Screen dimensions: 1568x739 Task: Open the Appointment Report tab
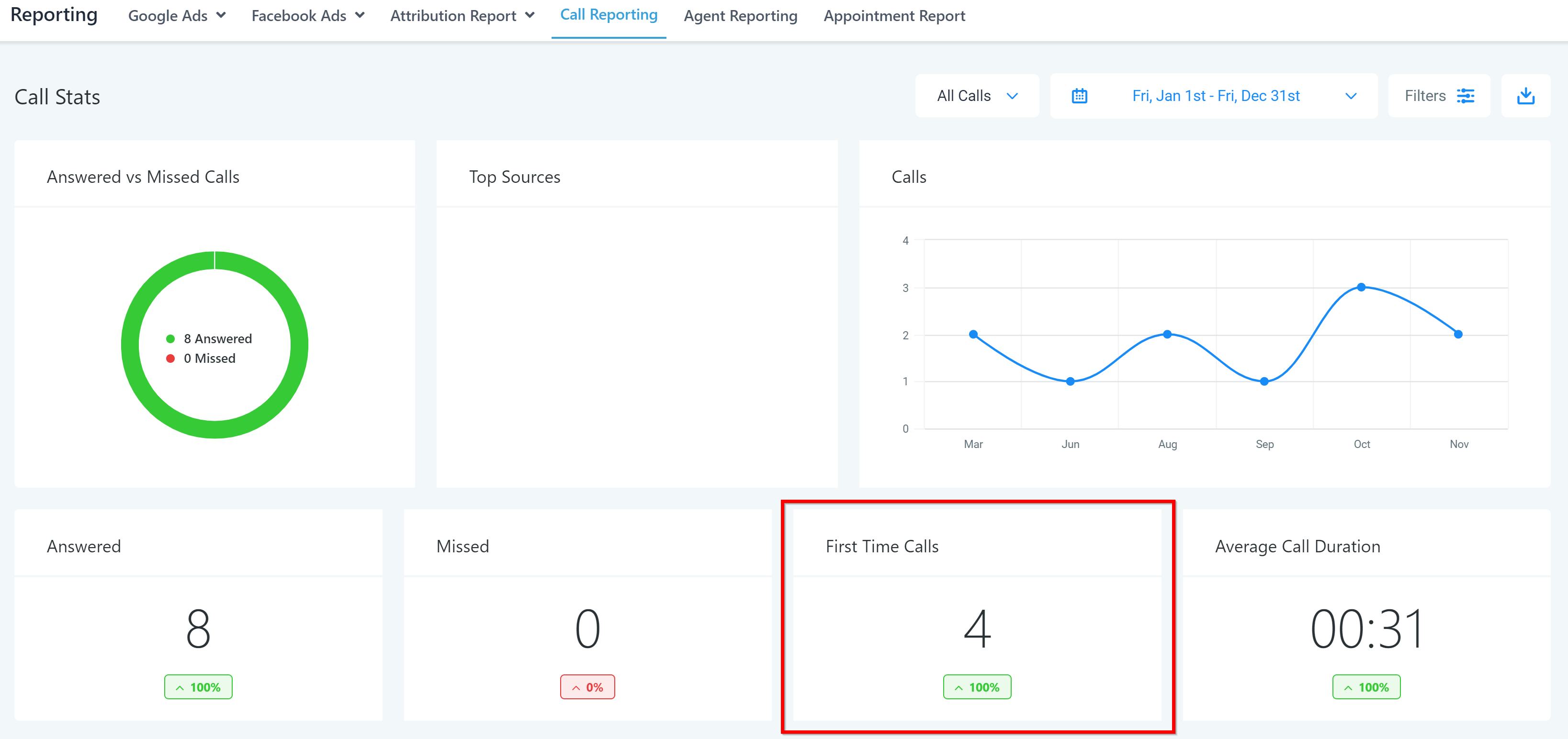coord(894,16)
